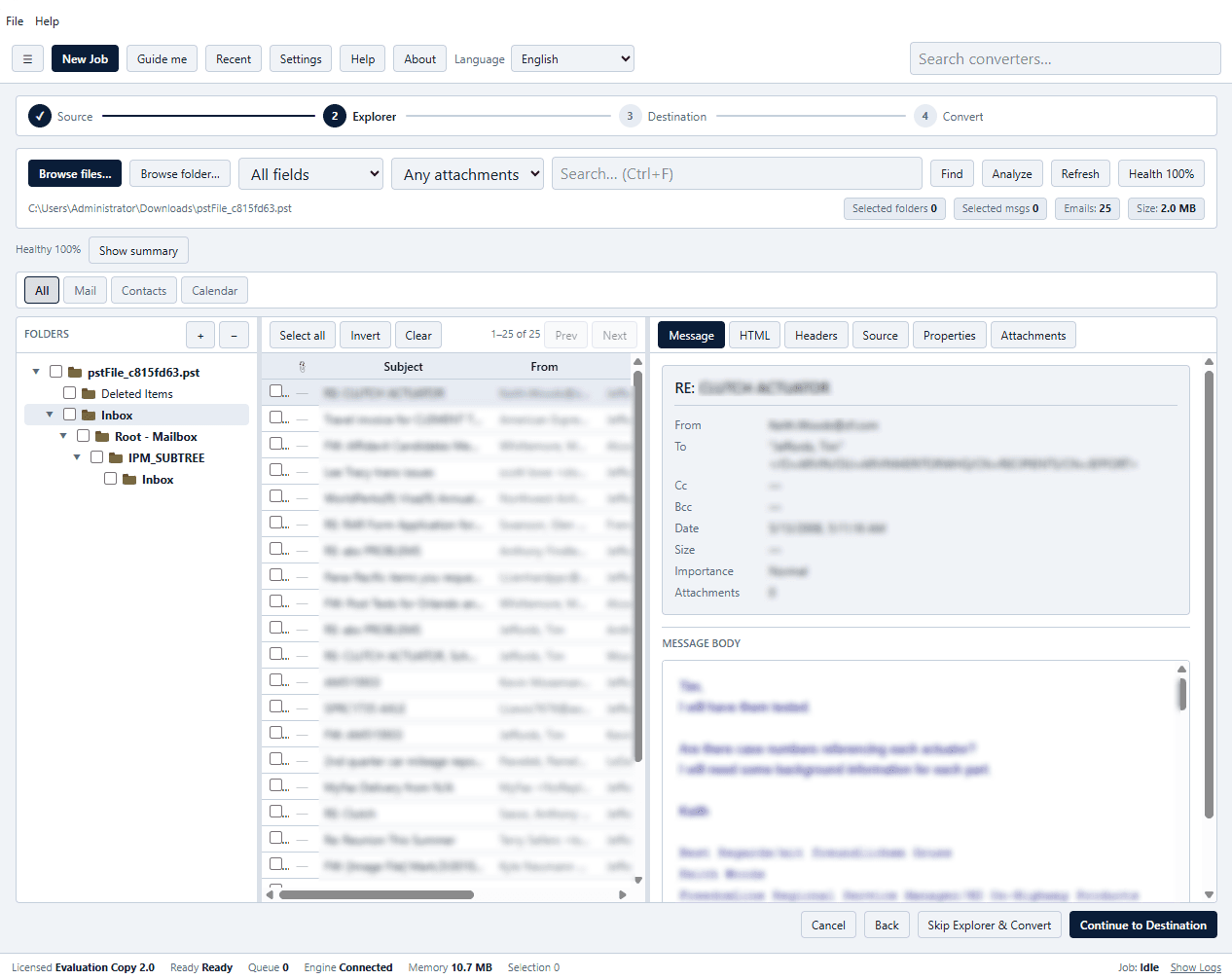The width and height of the screenshot is (1232, 980).
Task: Click the New Job button
Action: pos(86,59)
